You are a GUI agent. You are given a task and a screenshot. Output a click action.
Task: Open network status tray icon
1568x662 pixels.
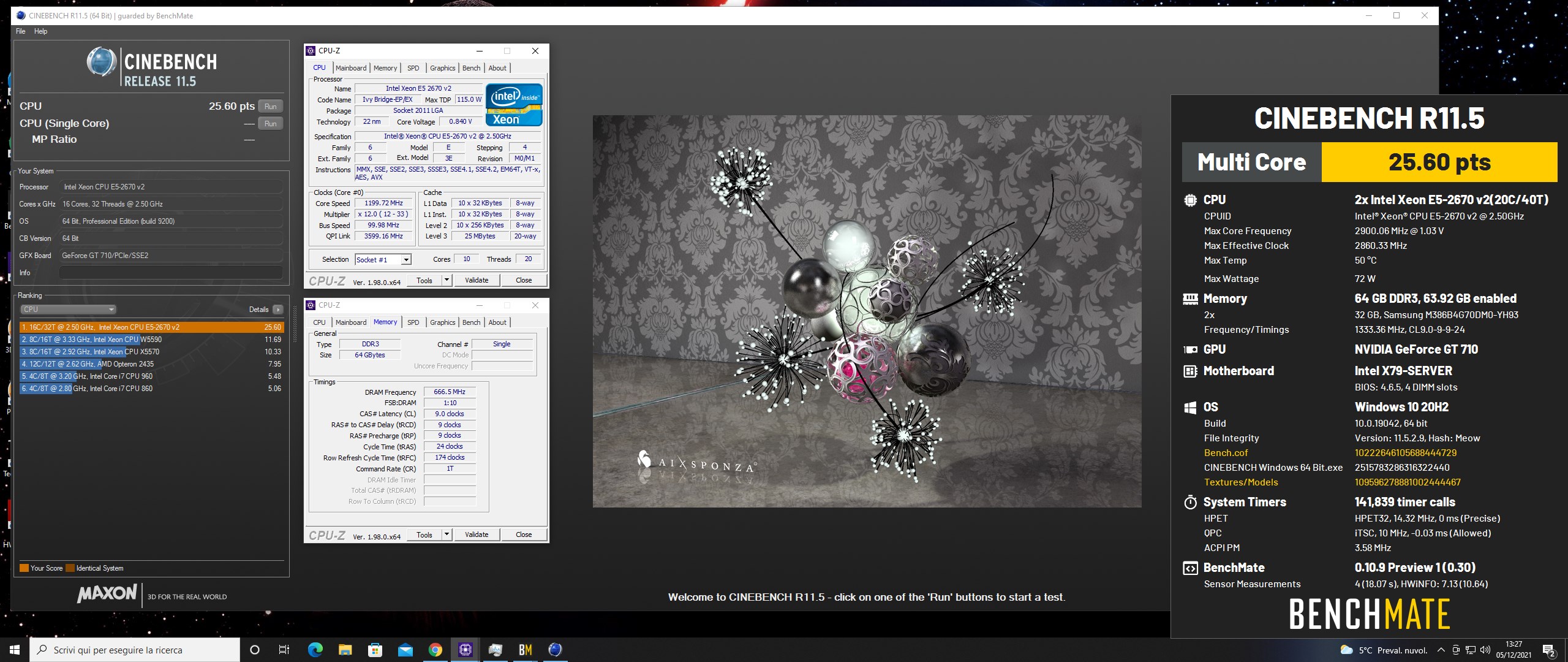pos(1470,650)
